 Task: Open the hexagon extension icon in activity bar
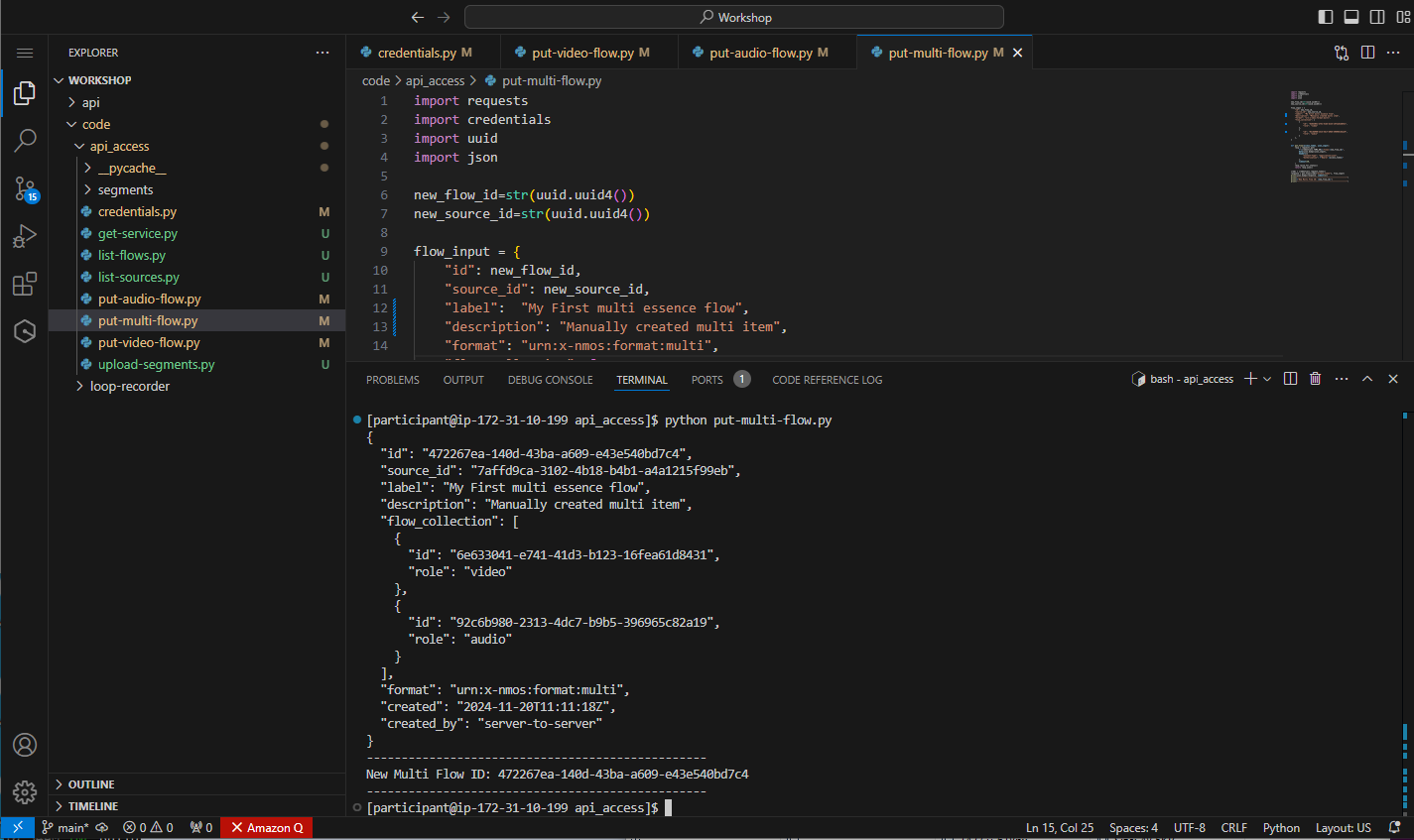point(25,330)
